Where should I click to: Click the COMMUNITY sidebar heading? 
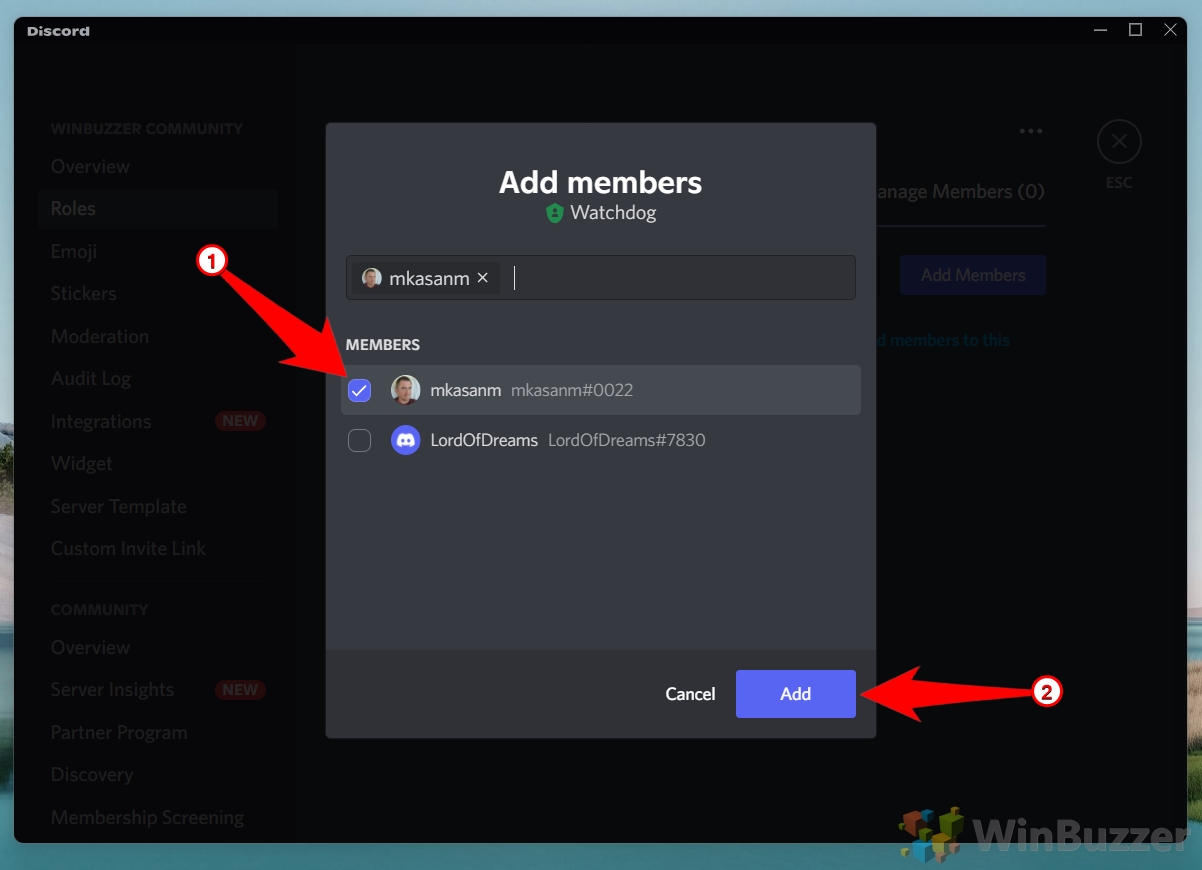[x=100, y=610]
